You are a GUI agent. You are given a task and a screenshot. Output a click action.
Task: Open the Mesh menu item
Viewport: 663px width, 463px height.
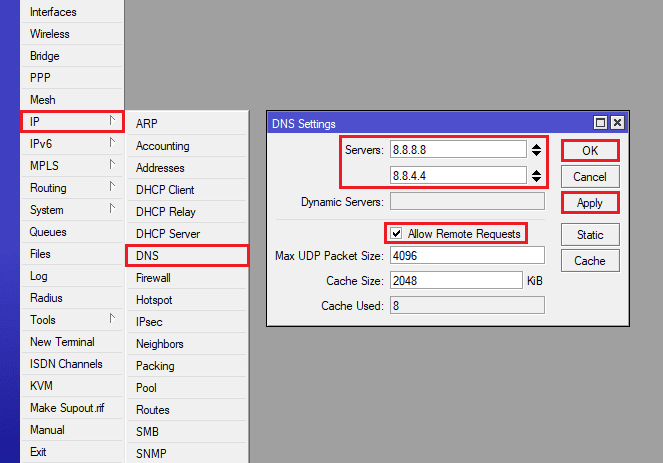(x=72, y=100)
